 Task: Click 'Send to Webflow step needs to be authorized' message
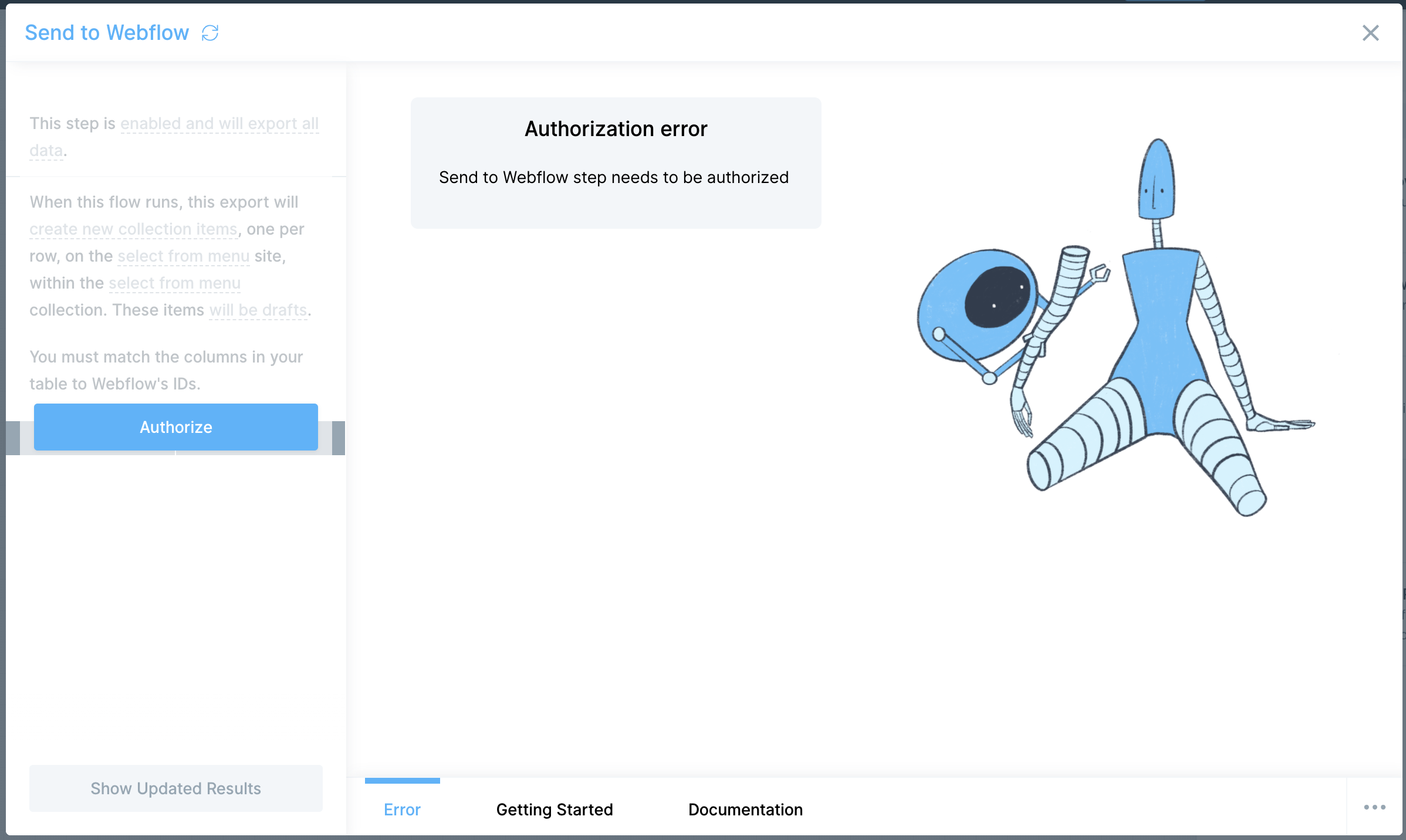(614, 177)
